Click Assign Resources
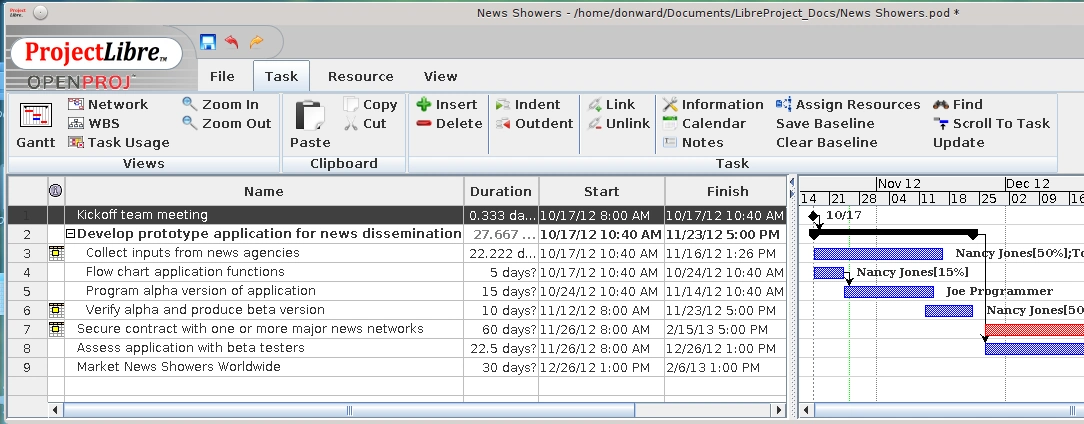 [848, 104]
